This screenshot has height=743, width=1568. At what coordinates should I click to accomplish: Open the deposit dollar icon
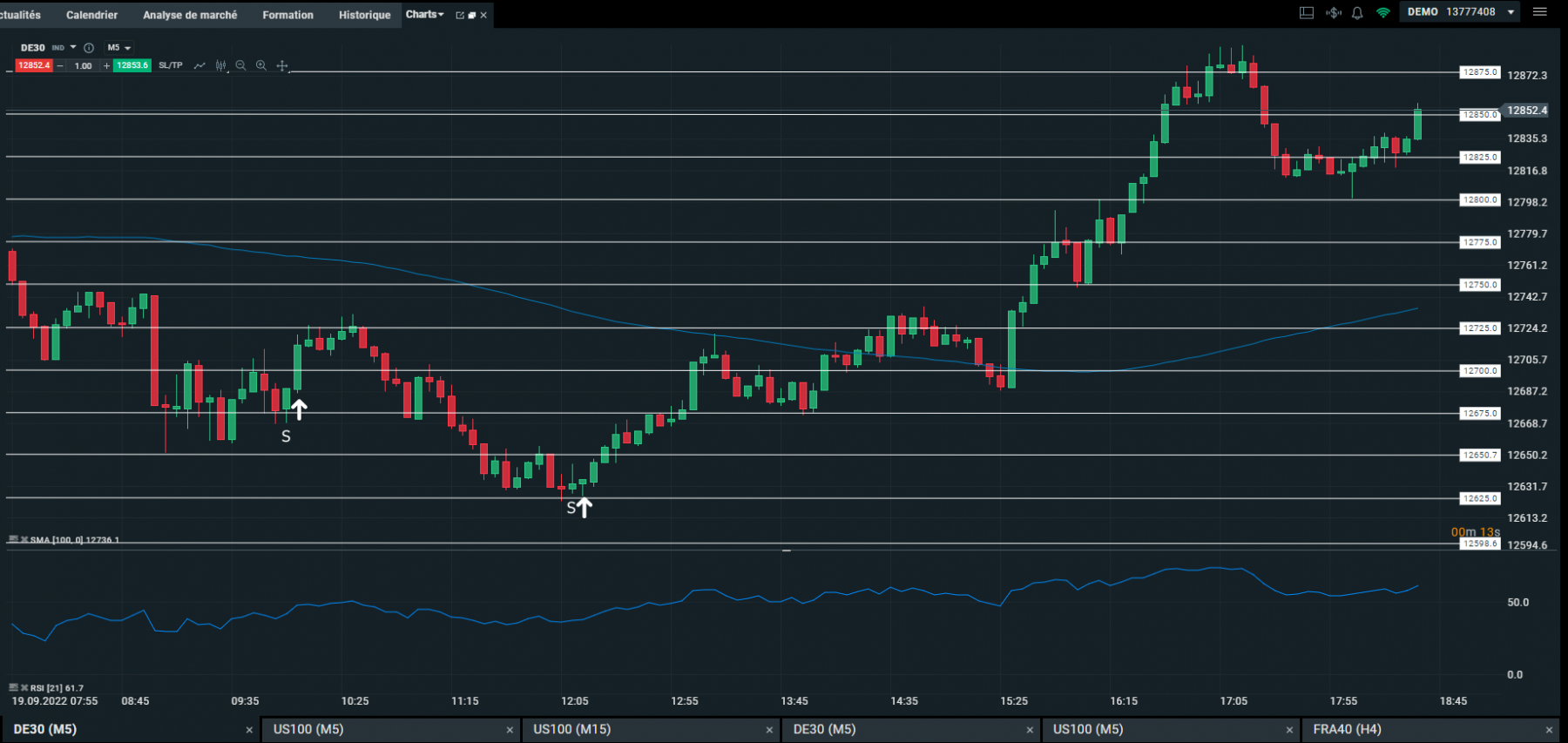(x=1334, y=12)
